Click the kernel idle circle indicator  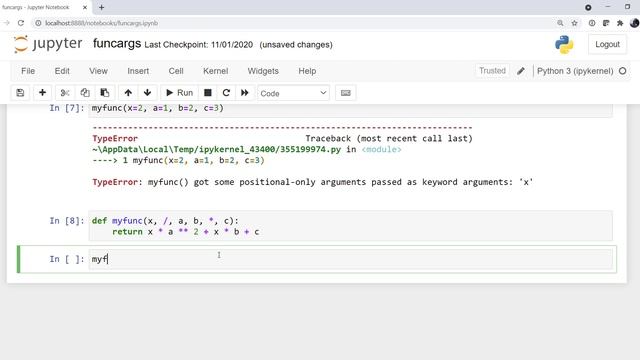click(x=622, y=71)
